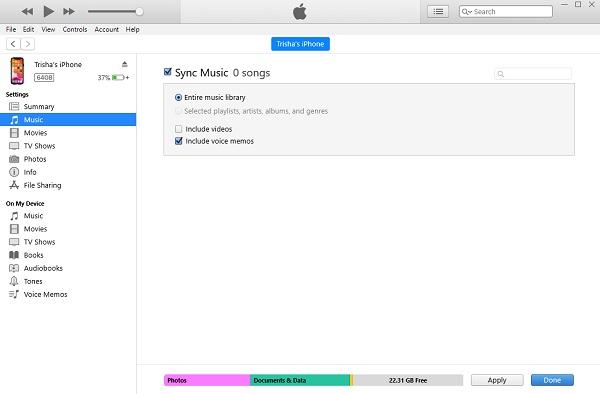Open Movies under On My Device
Viewport: 600px width, 394px height.
(68, 229)
